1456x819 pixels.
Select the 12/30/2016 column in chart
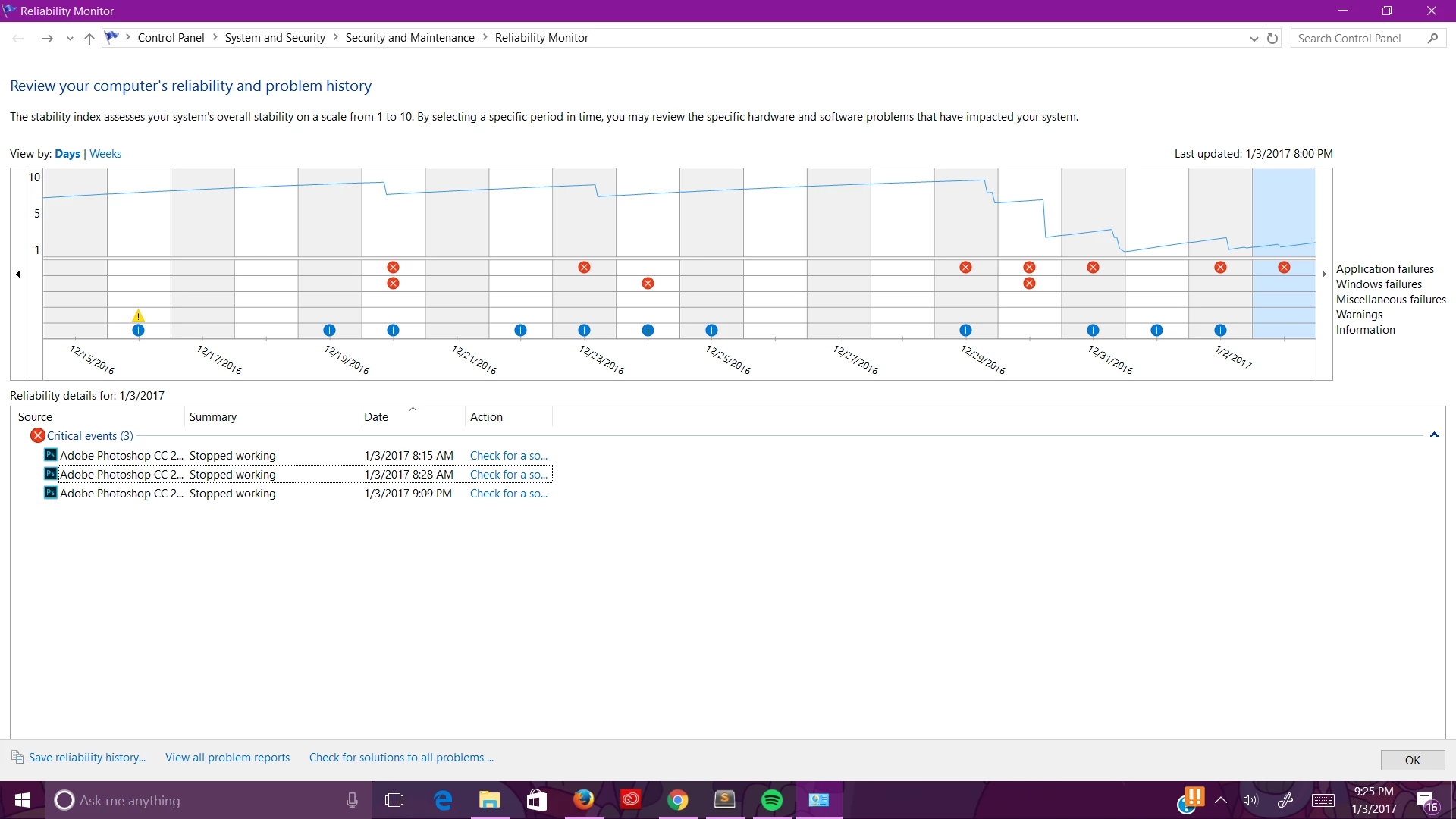(x=1029, y=220)
